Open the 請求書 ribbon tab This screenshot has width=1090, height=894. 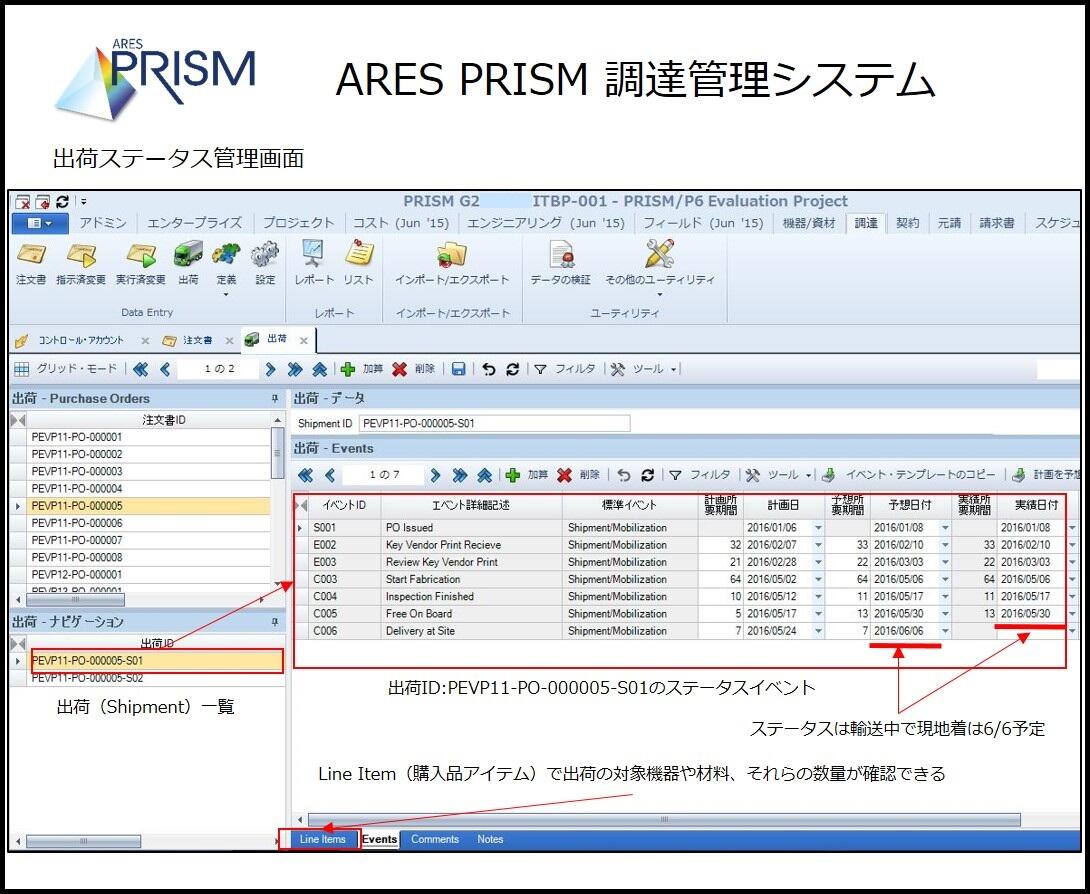point(997,223)
